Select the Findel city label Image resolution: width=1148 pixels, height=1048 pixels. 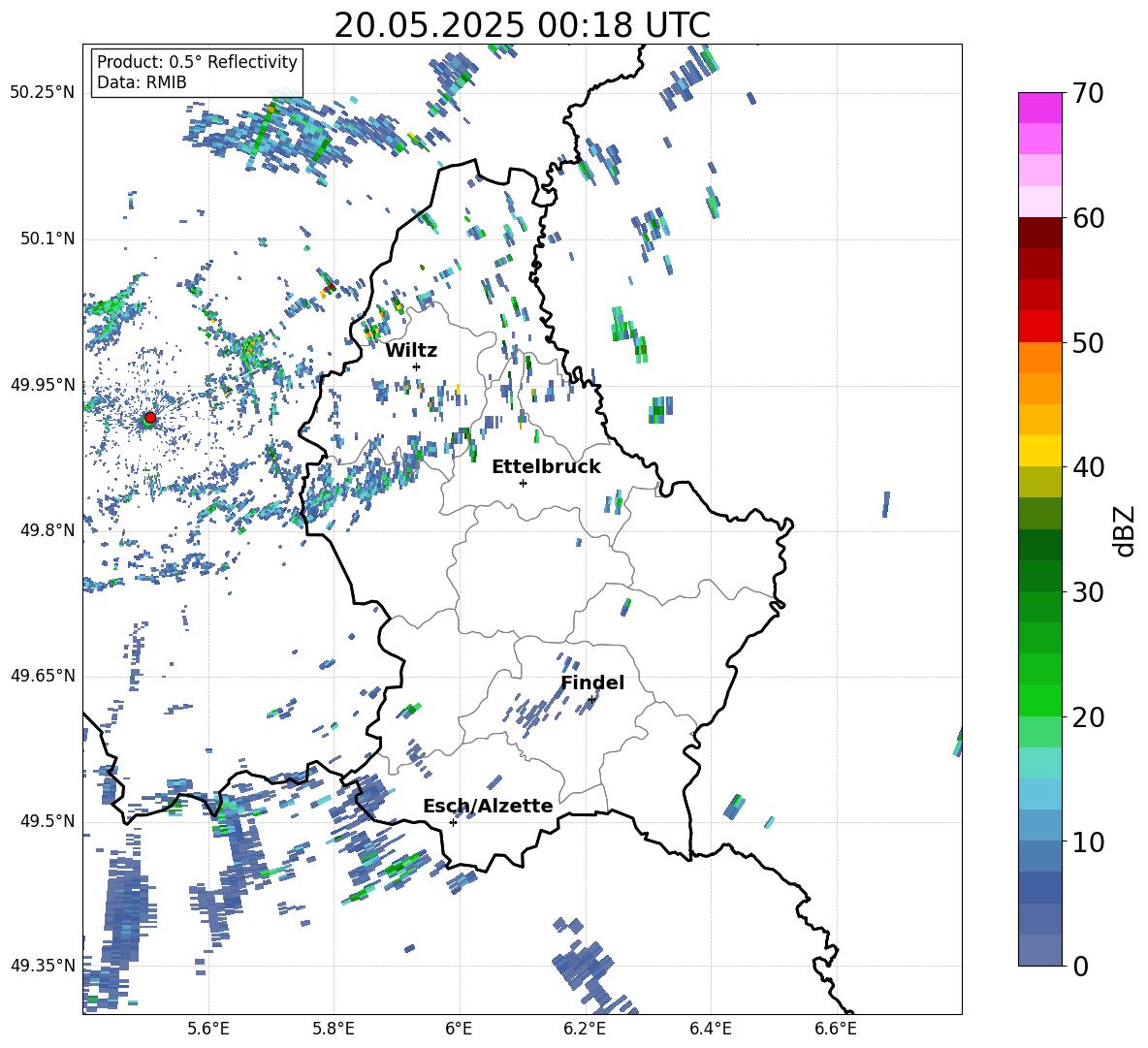592,683
